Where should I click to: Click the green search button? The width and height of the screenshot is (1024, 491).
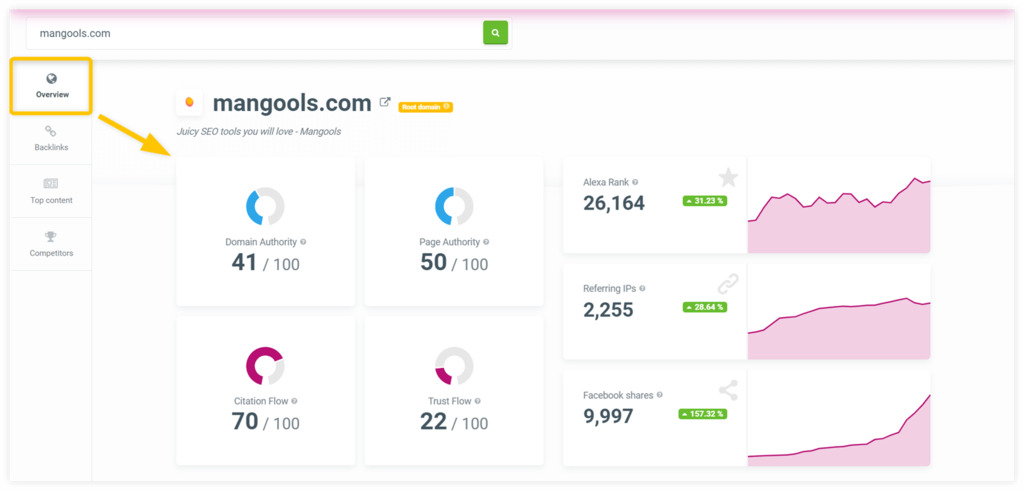(x=495, y=33)
